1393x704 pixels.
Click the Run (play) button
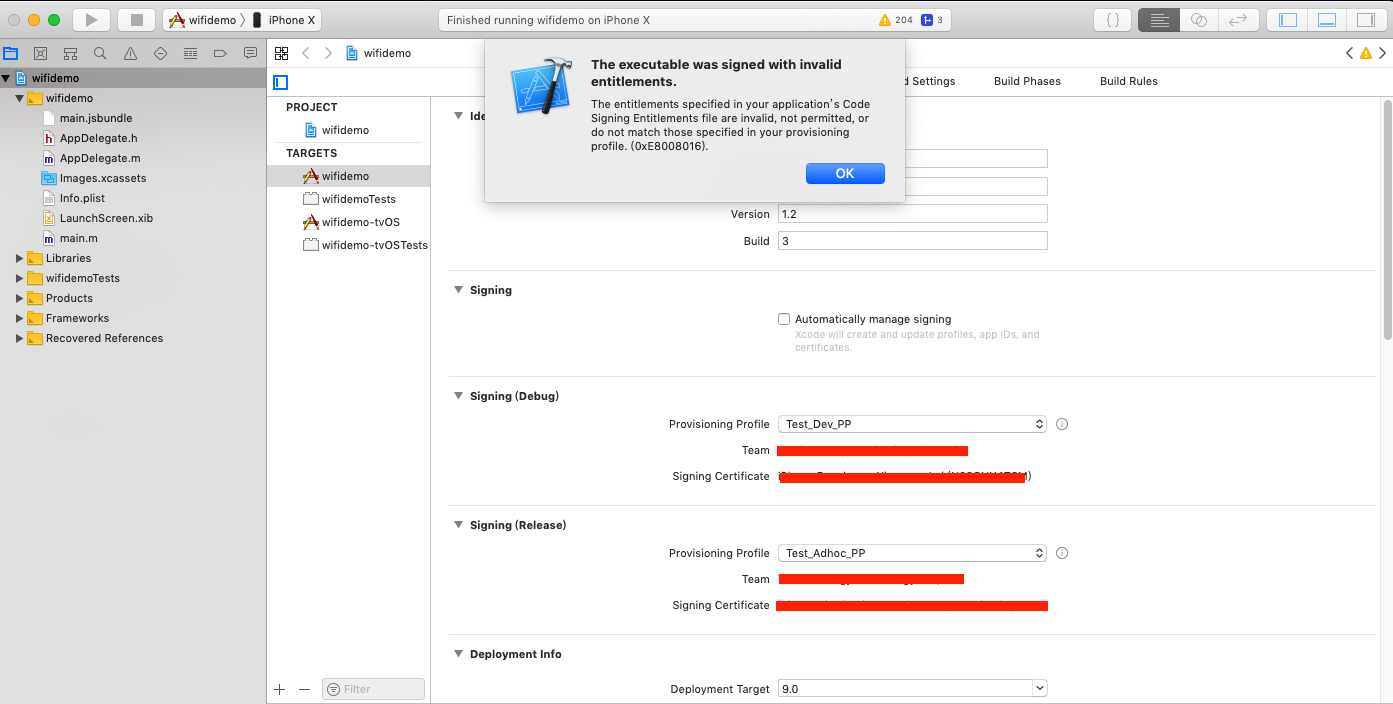91,20
